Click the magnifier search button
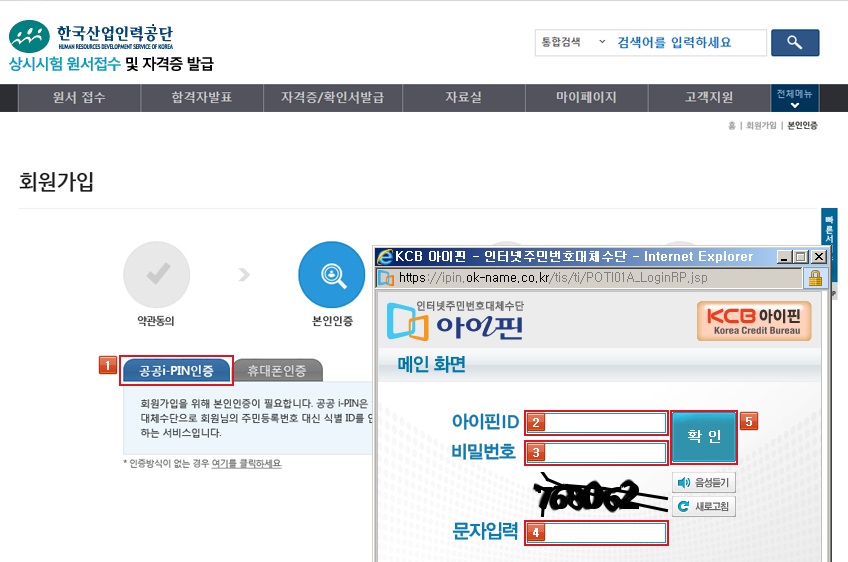Screen dimensions: 848x562 (795, 42)
